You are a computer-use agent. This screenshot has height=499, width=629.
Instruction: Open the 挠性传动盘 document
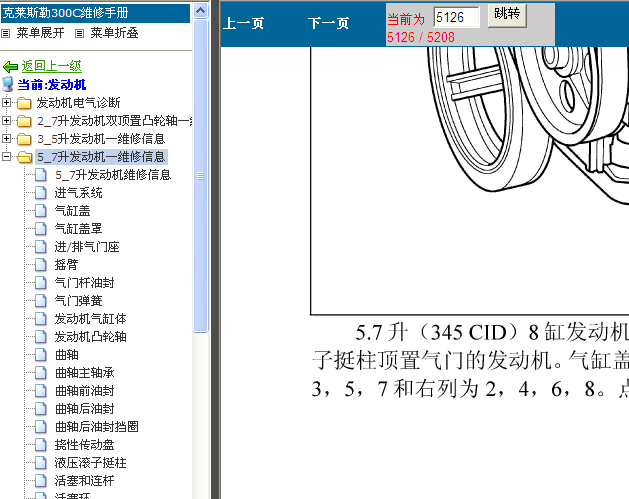tap(85, 445)
